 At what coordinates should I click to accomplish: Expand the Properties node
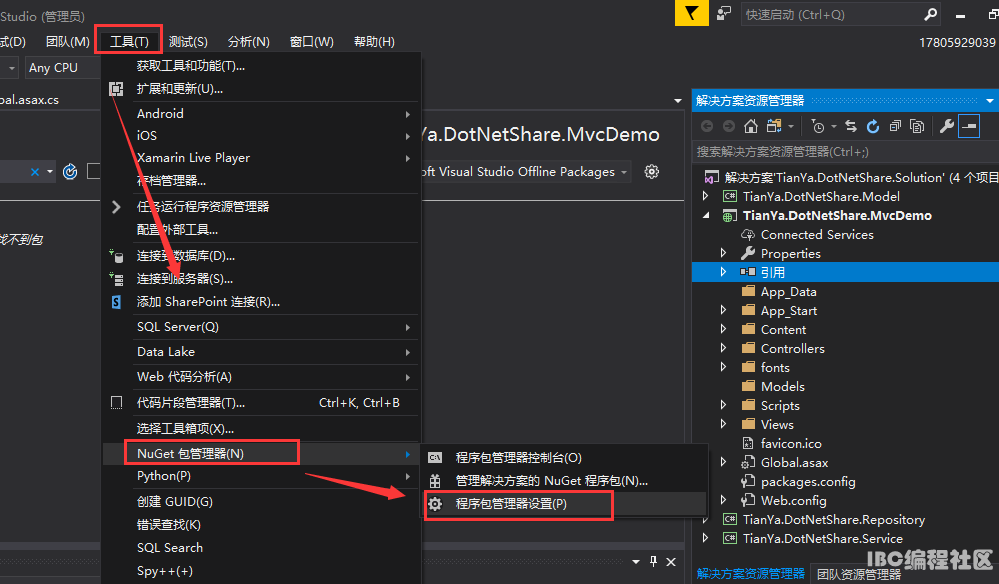coord(723,253)
